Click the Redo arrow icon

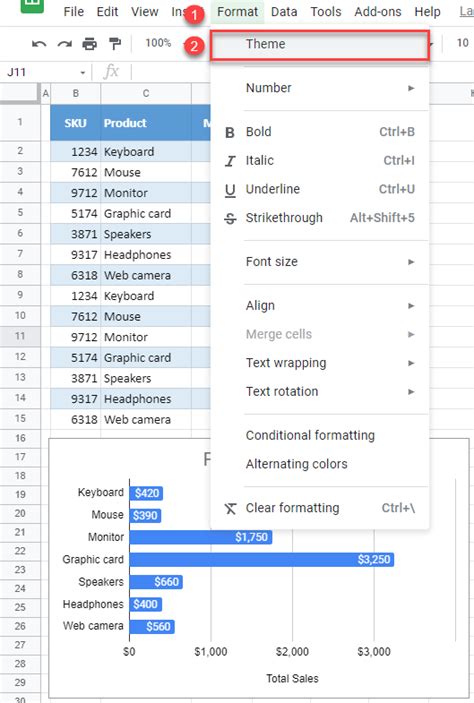click(x=65, y=43)
